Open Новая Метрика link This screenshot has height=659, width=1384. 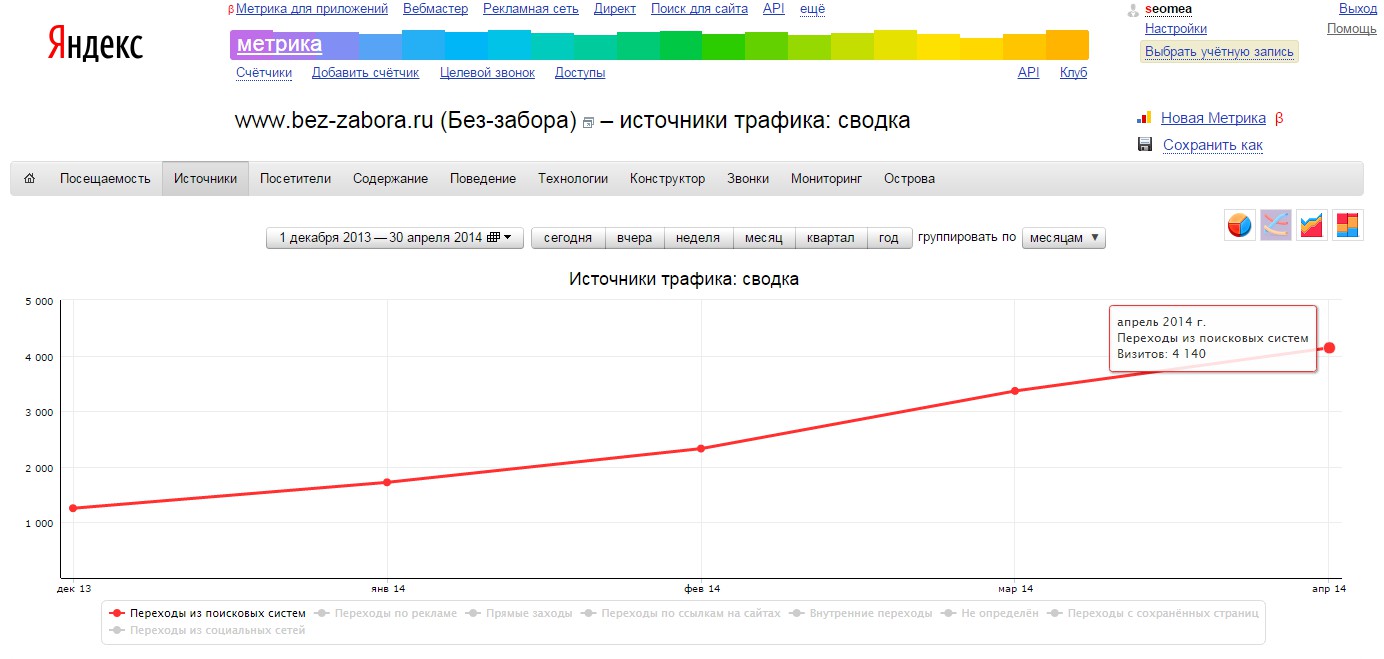click(x=1213, y=118)
